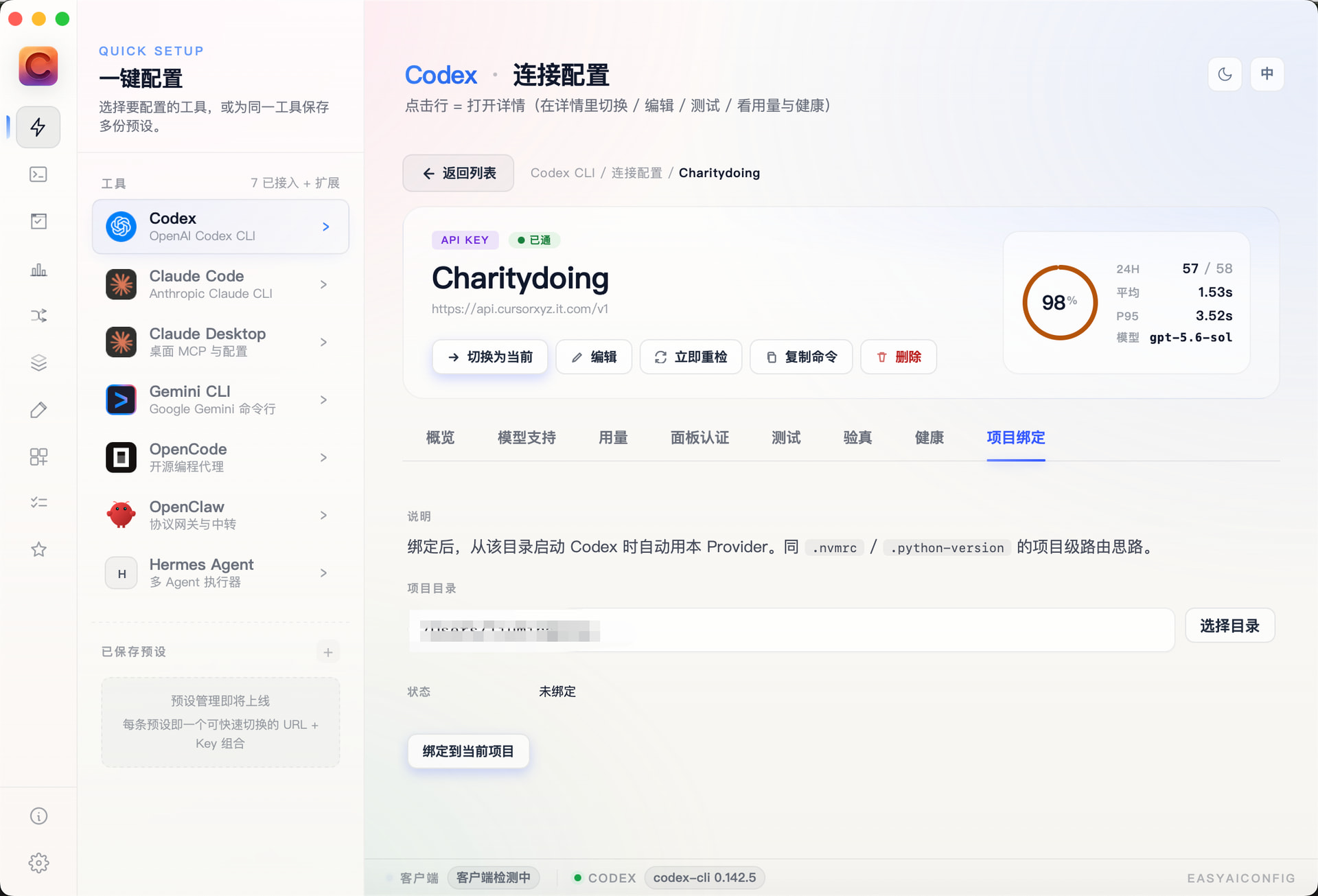Select the Claude Code tool row
The height and width of the screenshot is (896, 1318).
(220, 284)
